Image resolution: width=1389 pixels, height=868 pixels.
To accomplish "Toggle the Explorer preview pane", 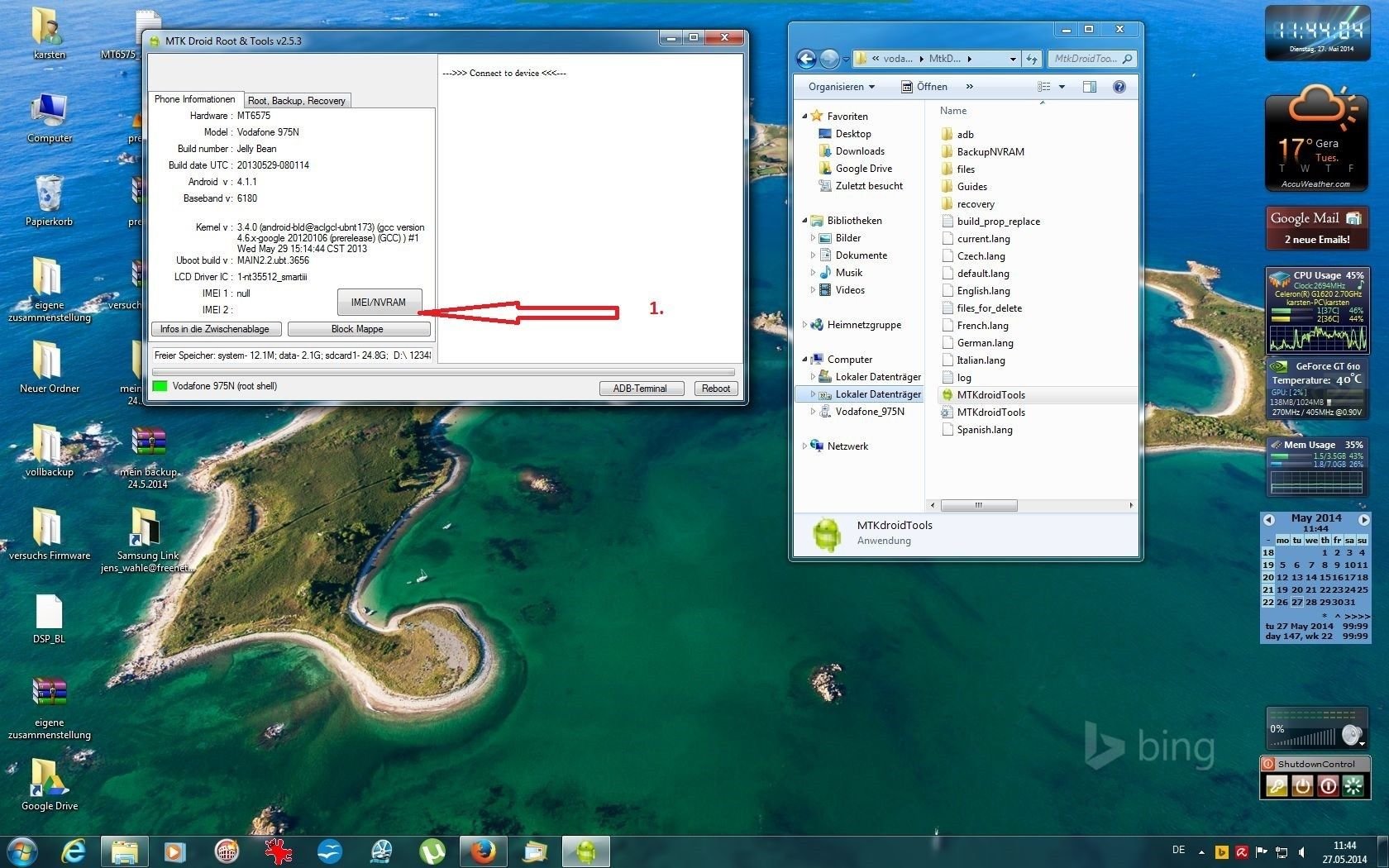I will point(1090,87).
